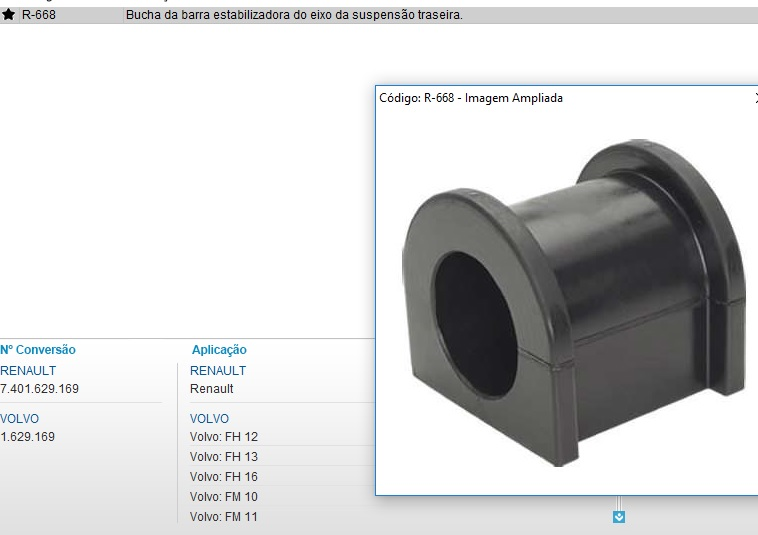758x535 pixels.
Task: Select the Renault application entry
Action: point(212,389)
